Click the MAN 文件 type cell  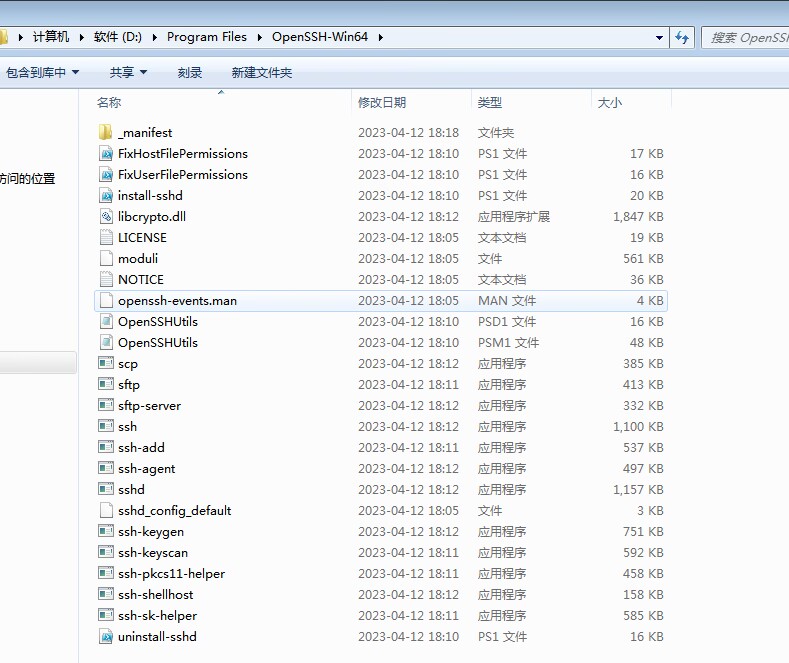point(507,301)
